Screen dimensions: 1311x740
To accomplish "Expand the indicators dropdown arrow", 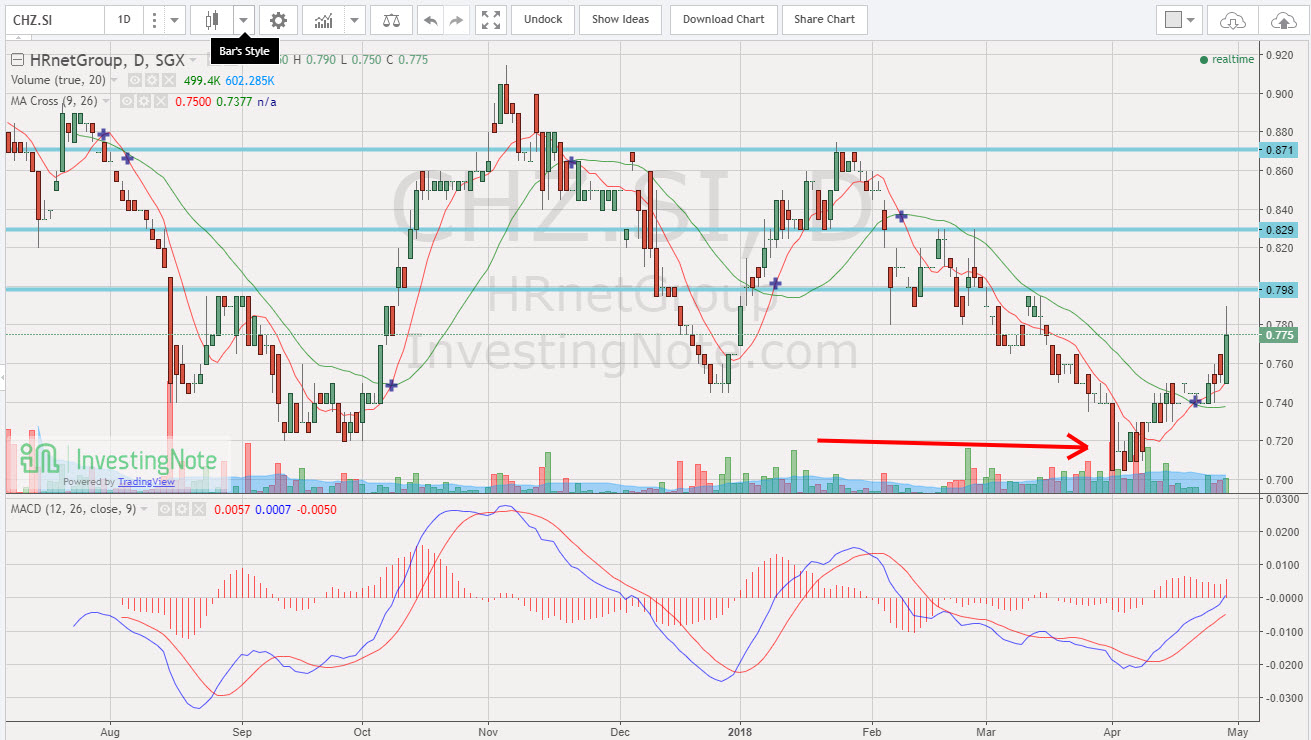I will click(x=354, y=20).
